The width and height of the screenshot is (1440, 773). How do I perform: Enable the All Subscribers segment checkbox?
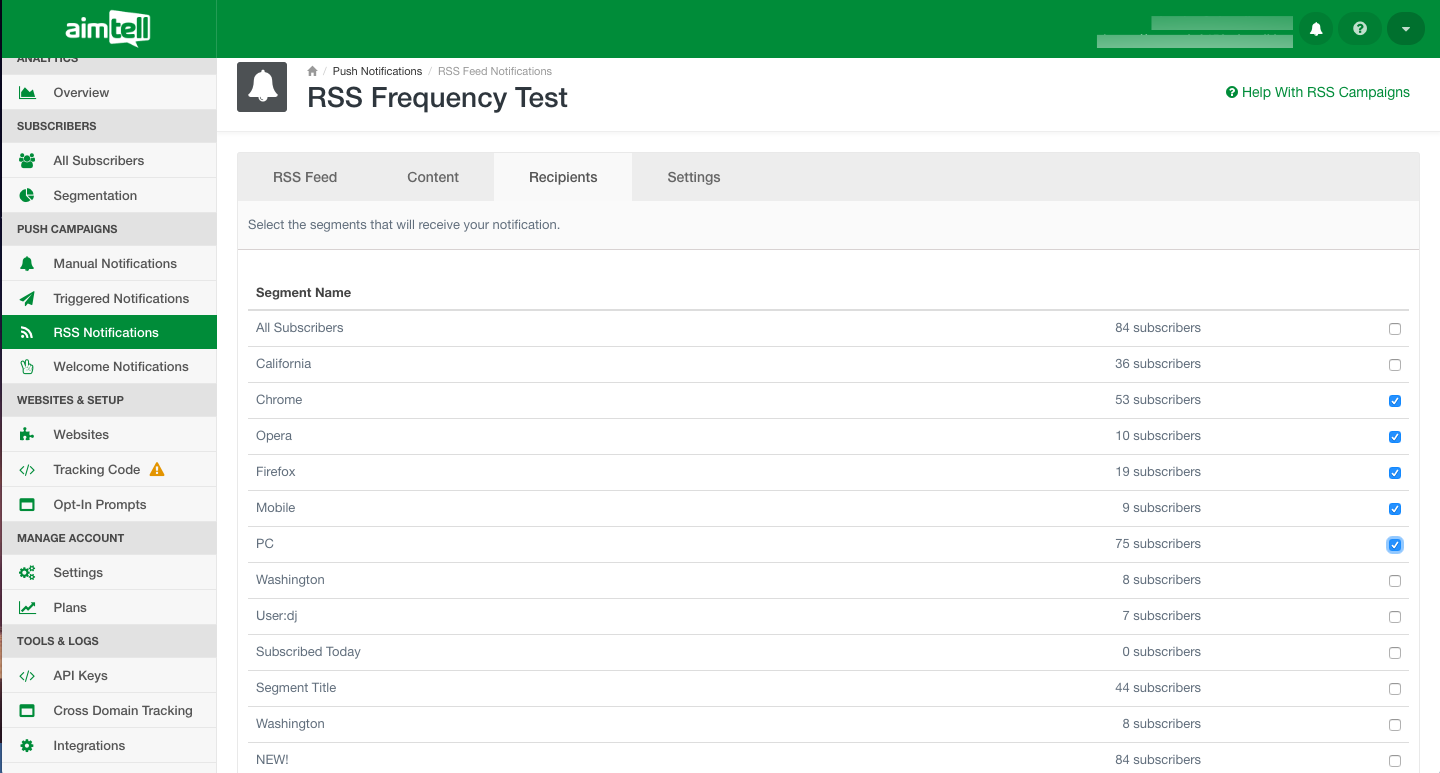(x=1395, y=329)
